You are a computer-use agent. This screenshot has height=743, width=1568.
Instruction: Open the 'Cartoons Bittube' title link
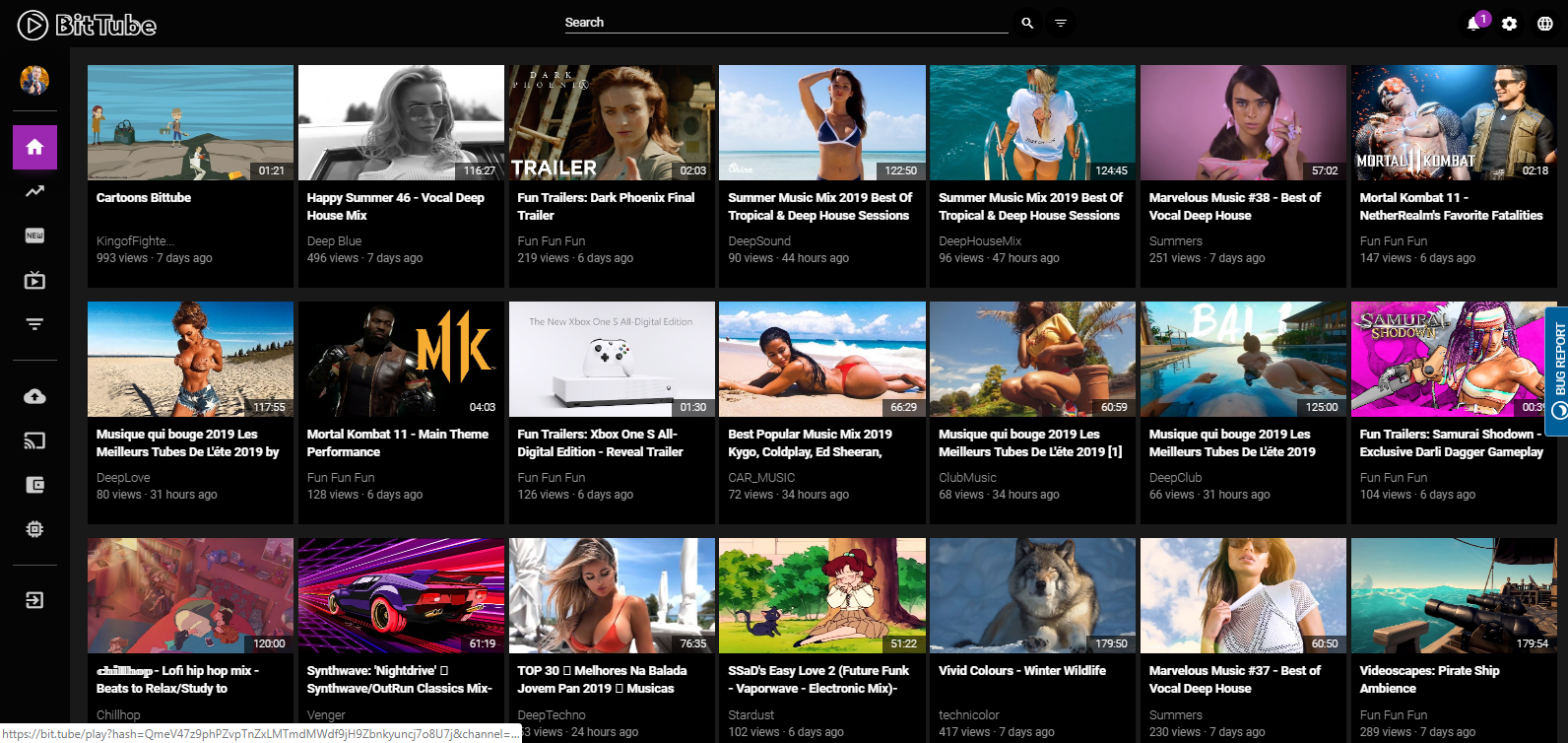[x=144, y=197]
